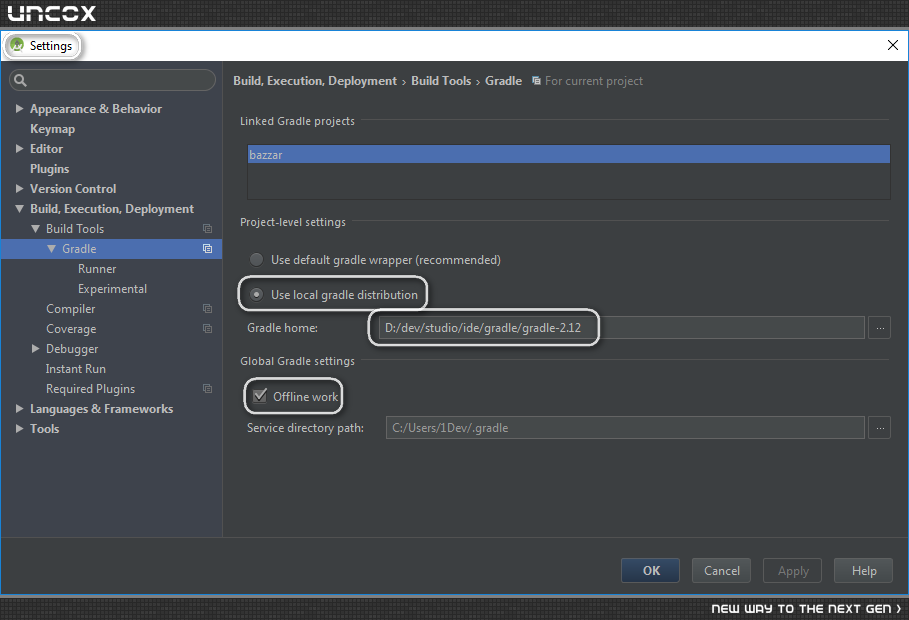Click Build Tools in the breadcrumb

click(x=441, y=81)
